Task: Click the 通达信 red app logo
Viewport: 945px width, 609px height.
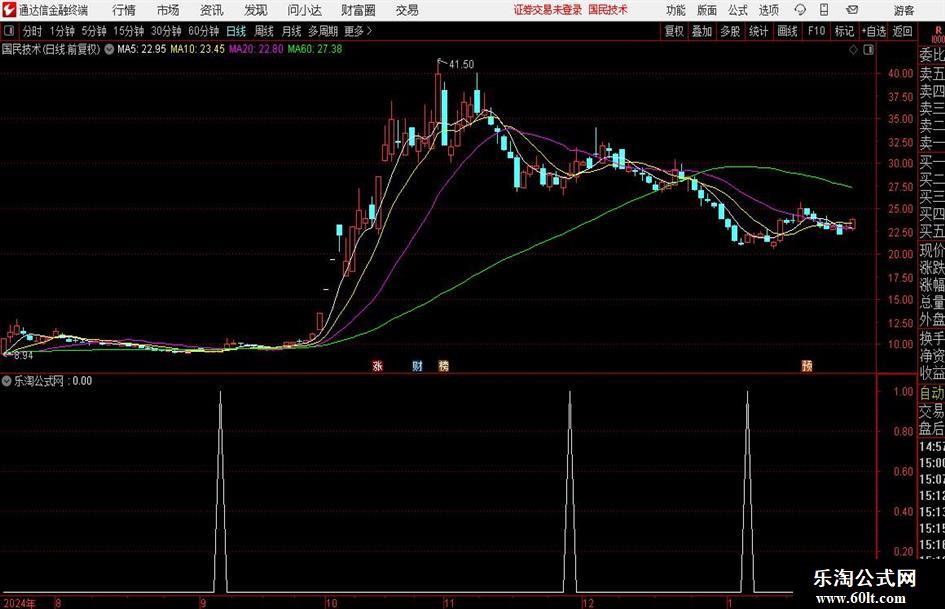Action: click(9, 9)
